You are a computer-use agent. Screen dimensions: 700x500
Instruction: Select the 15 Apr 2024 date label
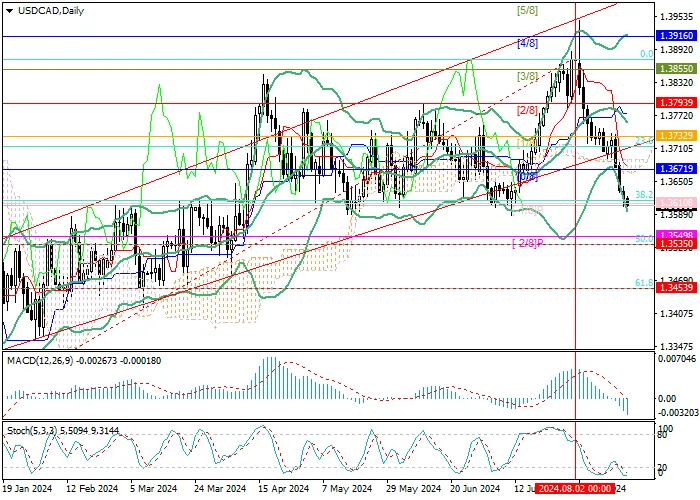[284, 488]
